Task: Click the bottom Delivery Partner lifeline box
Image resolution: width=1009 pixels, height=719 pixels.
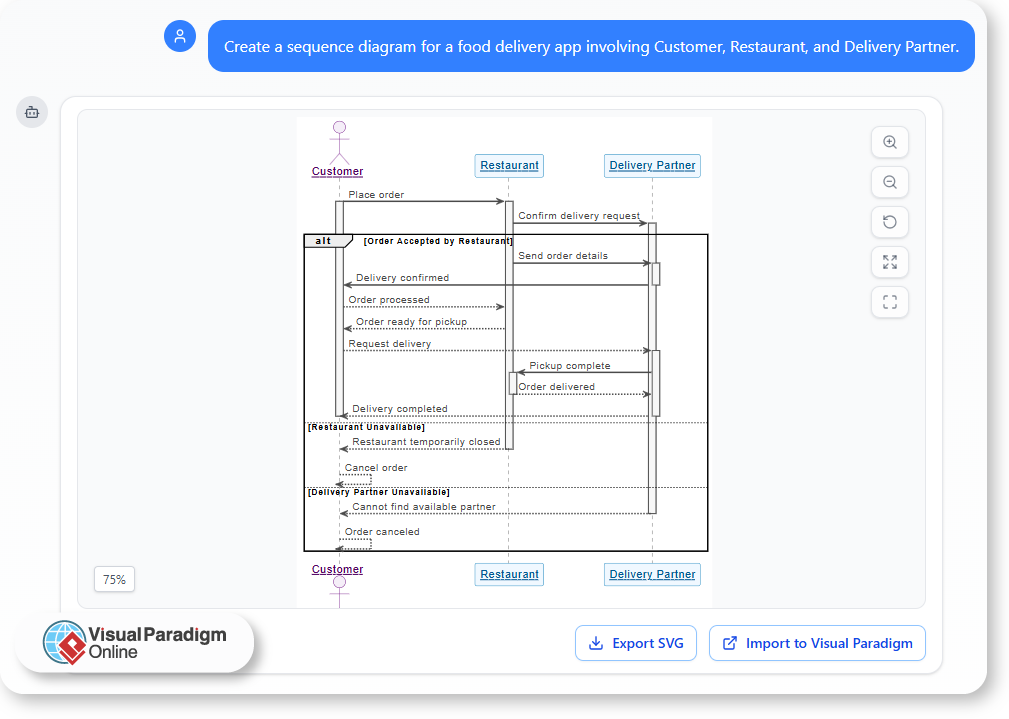Action: 652,574
